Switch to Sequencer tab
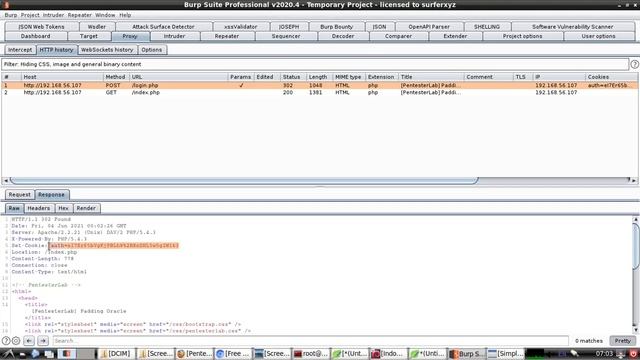640x360 pixels. coord(286,36)
